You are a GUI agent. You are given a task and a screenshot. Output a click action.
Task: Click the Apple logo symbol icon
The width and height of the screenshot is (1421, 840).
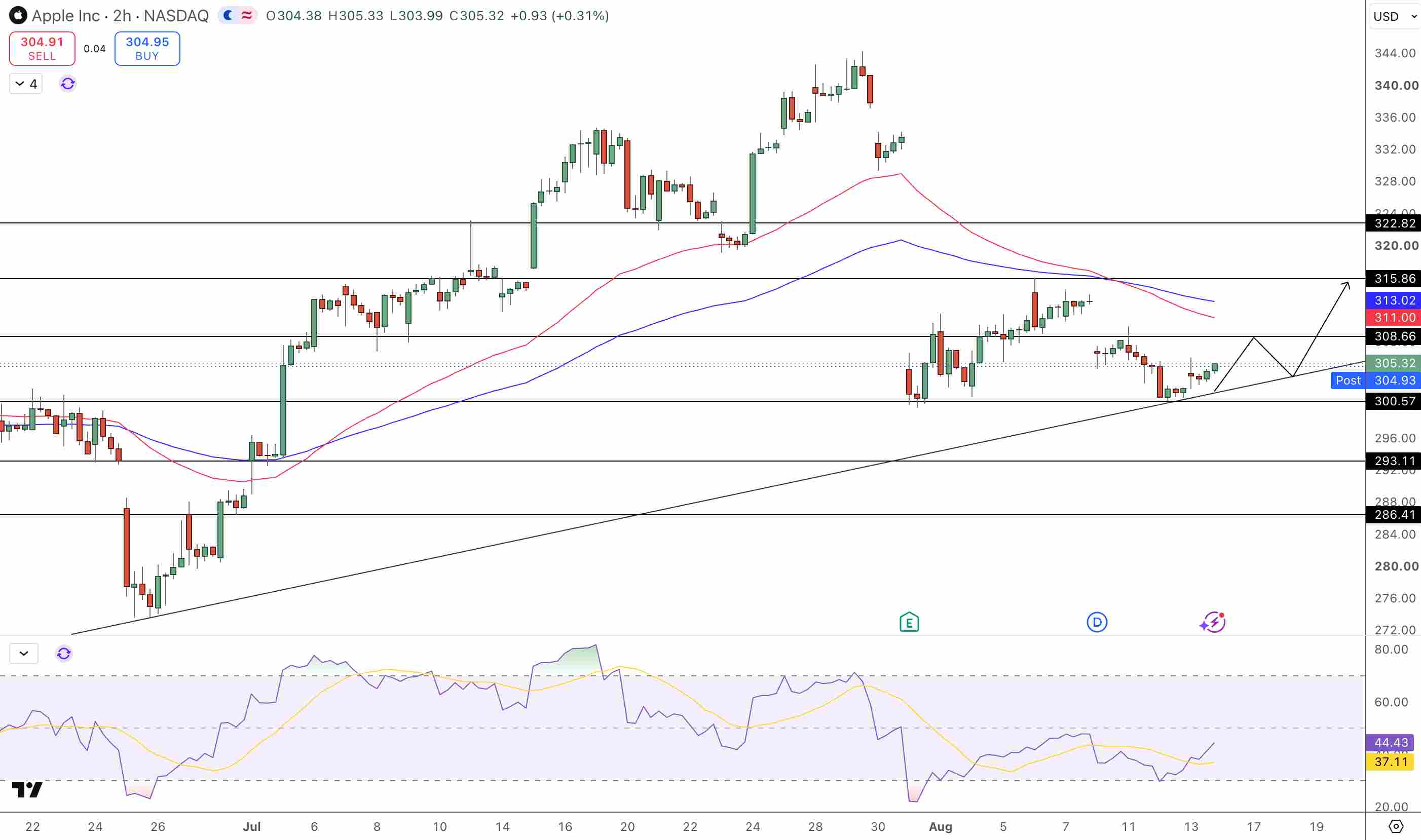click(18, 15)
